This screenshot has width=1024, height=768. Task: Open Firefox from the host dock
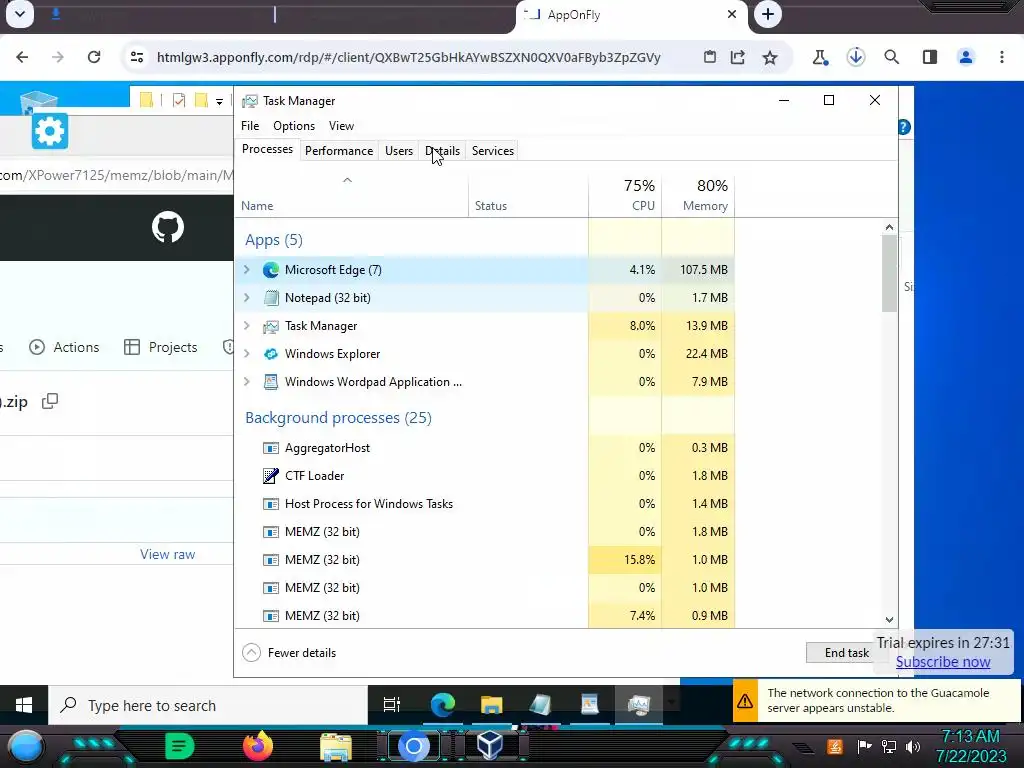click(257, 746)
